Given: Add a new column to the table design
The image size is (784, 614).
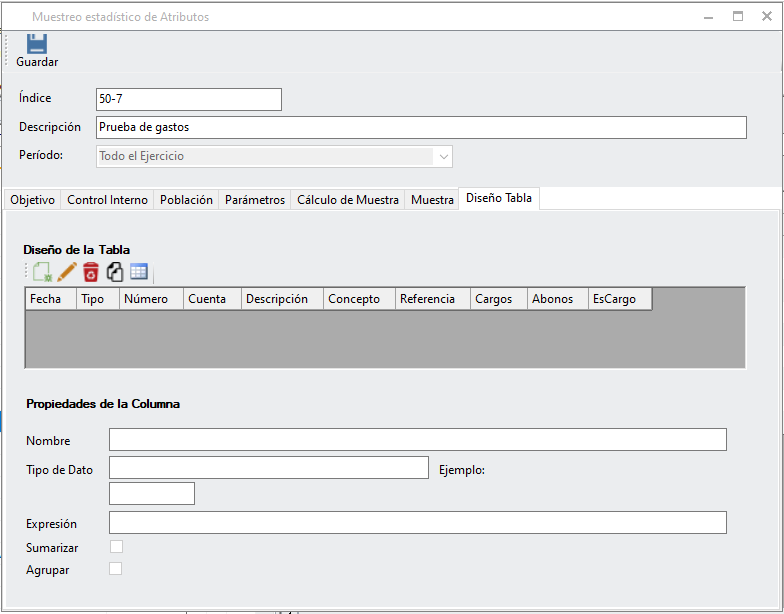Looking at the screenshot, I should pyautogui.click(x=42, y=272).
